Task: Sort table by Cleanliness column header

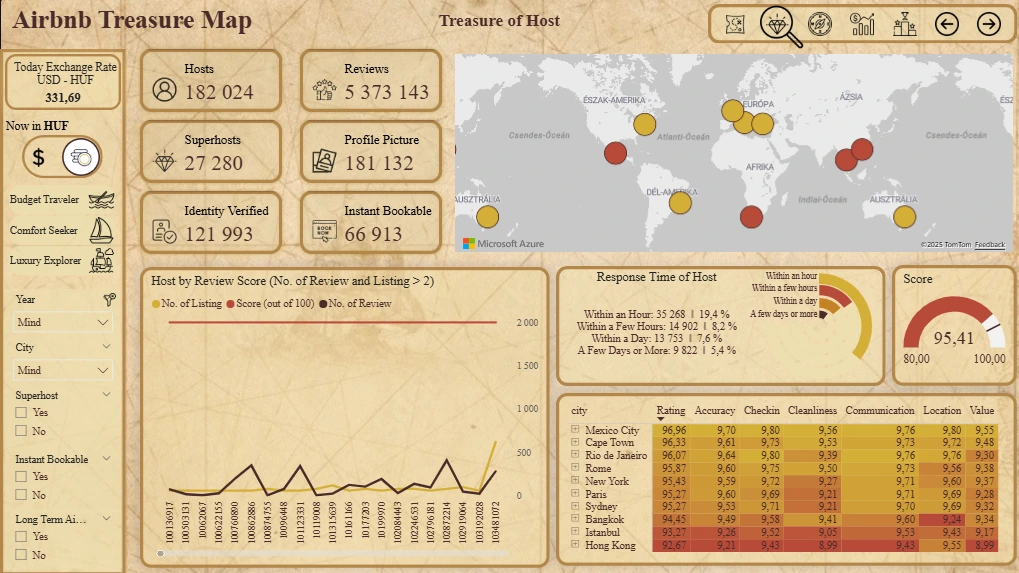Action: pyautogui.click(x=812, y=411)
